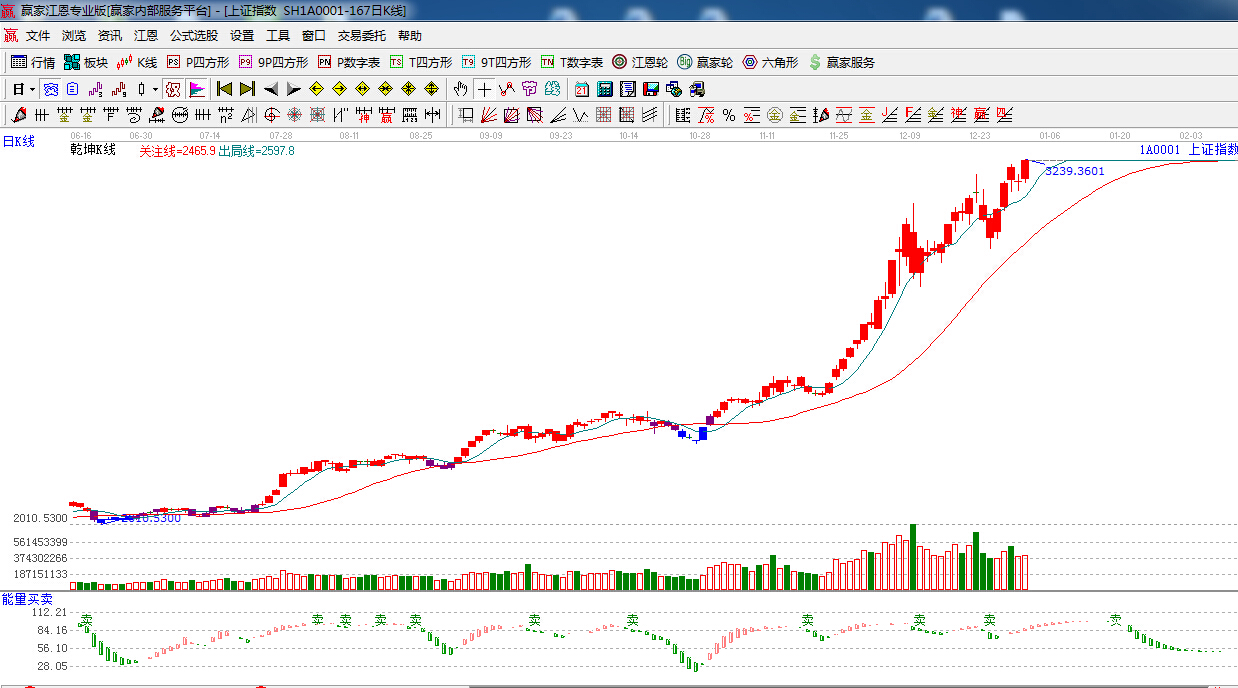Toggle the hand pan tool
Screen dimensions: 1238x688
(460, 89)
